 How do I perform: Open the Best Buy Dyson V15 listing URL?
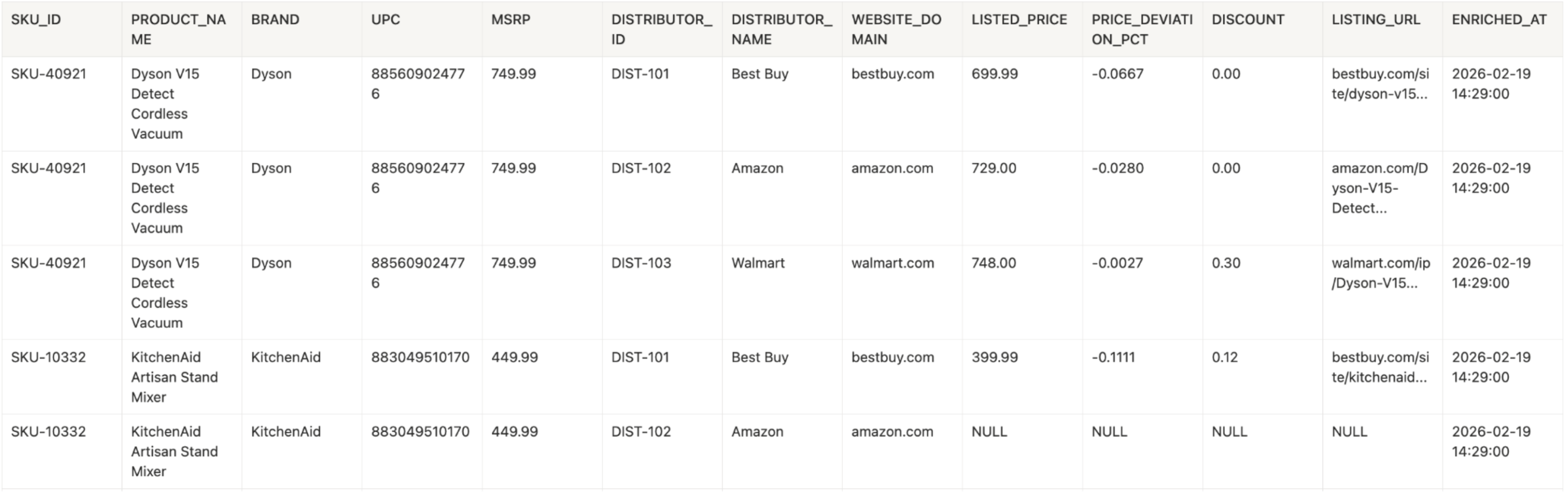[x=1380, y=84]
